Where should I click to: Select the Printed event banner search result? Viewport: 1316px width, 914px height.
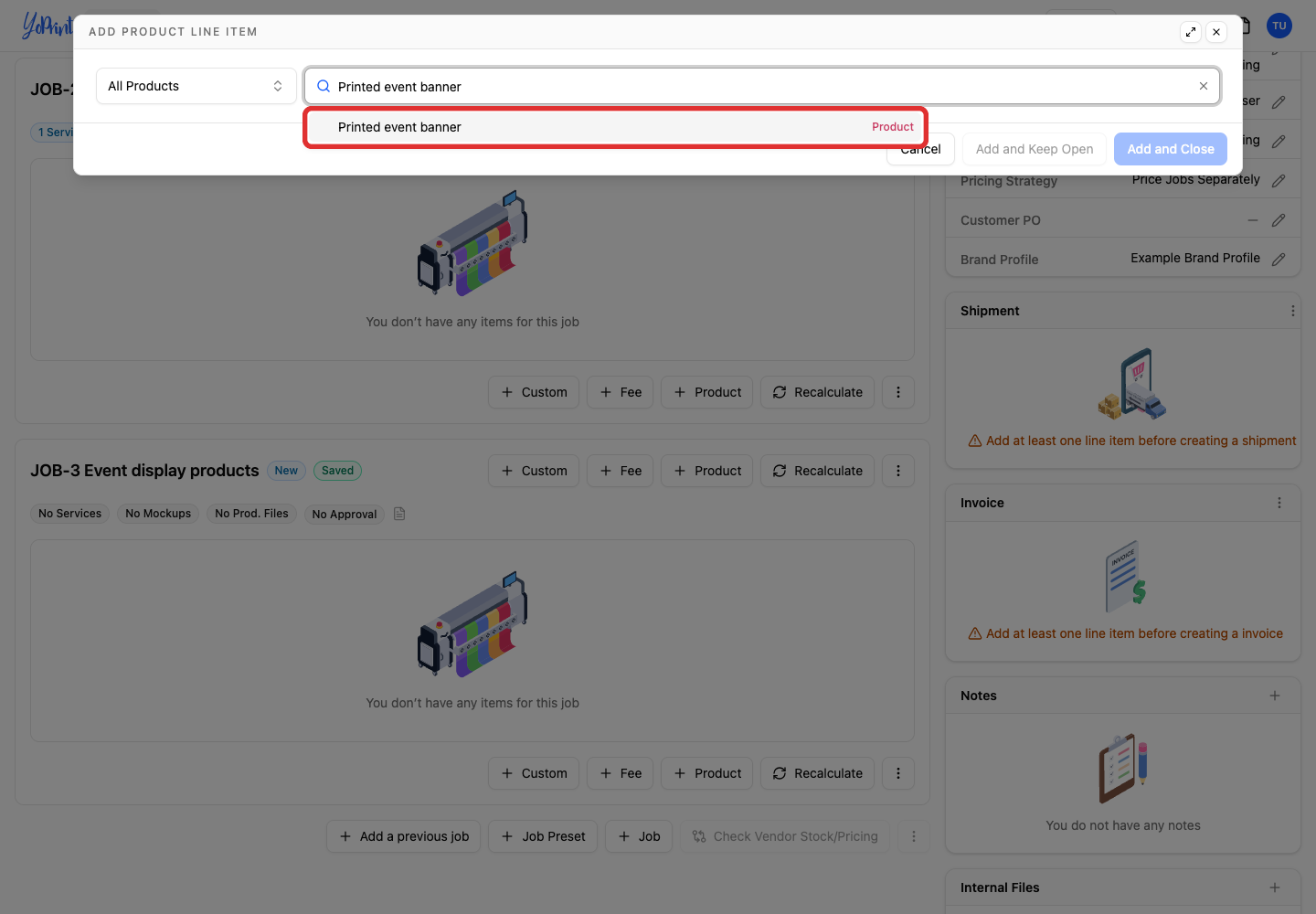coord(615,127)
